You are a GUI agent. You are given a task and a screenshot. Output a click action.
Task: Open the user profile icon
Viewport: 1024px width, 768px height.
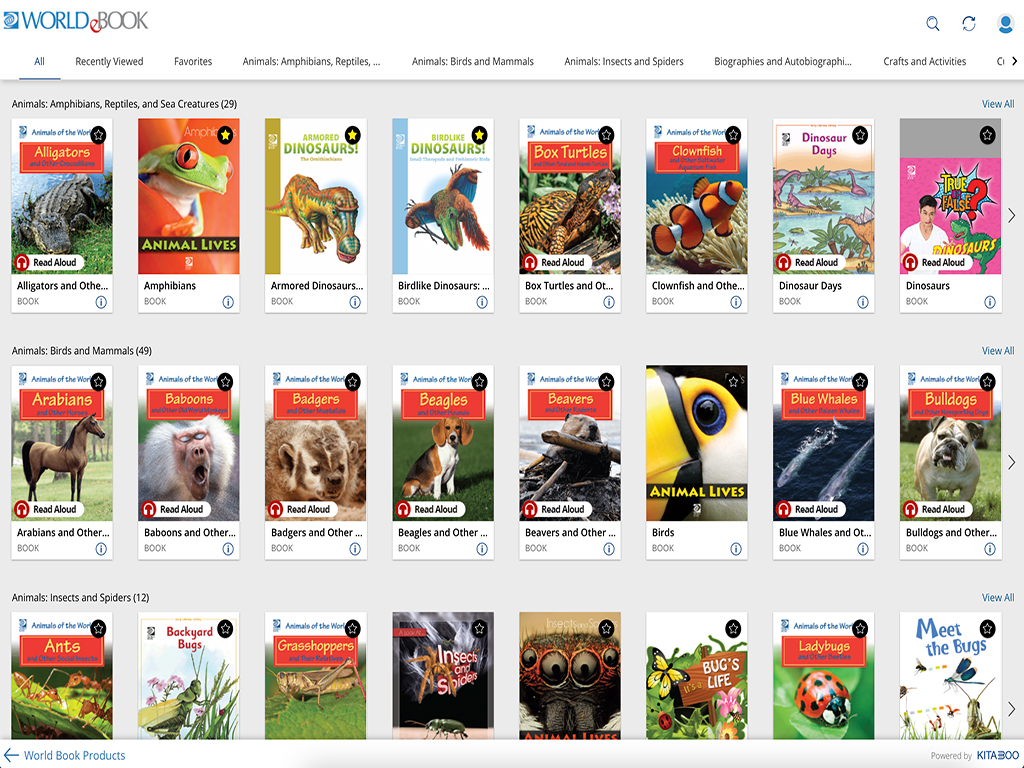click(1005, 24)
